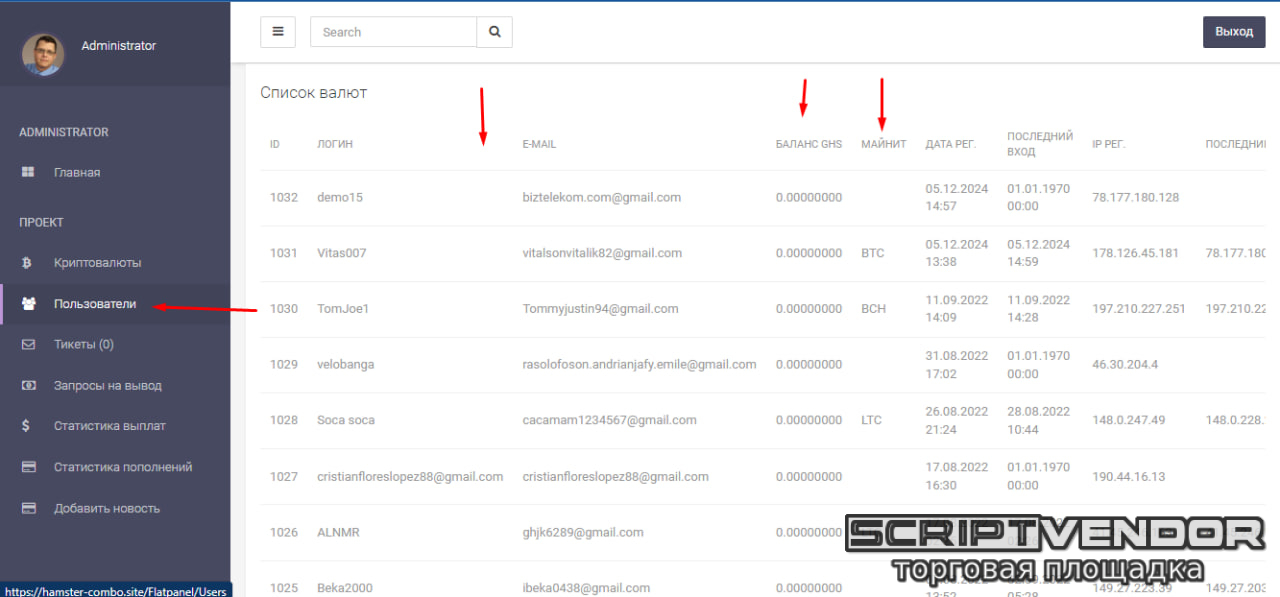Click the magnifier search button

(494, 32)
